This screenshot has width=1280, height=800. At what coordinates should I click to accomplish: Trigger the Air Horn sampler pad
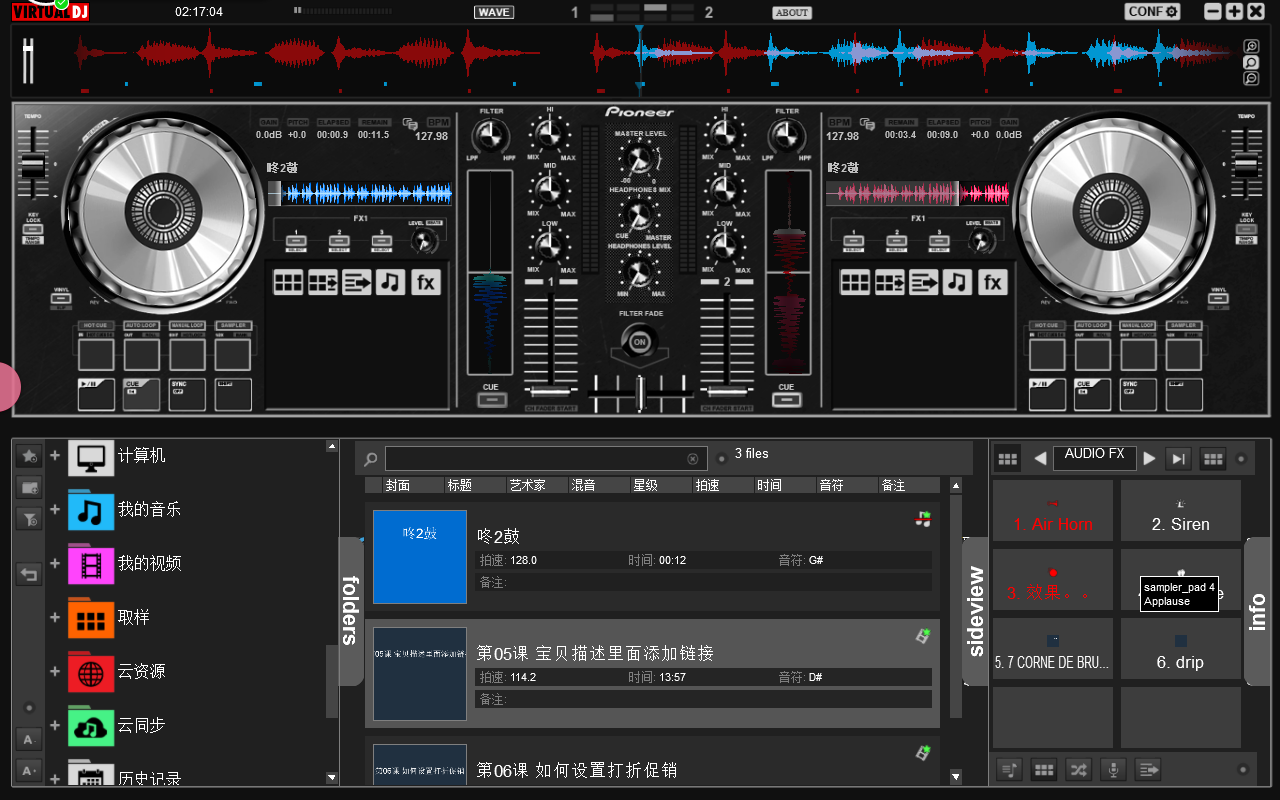point(1053,511)
